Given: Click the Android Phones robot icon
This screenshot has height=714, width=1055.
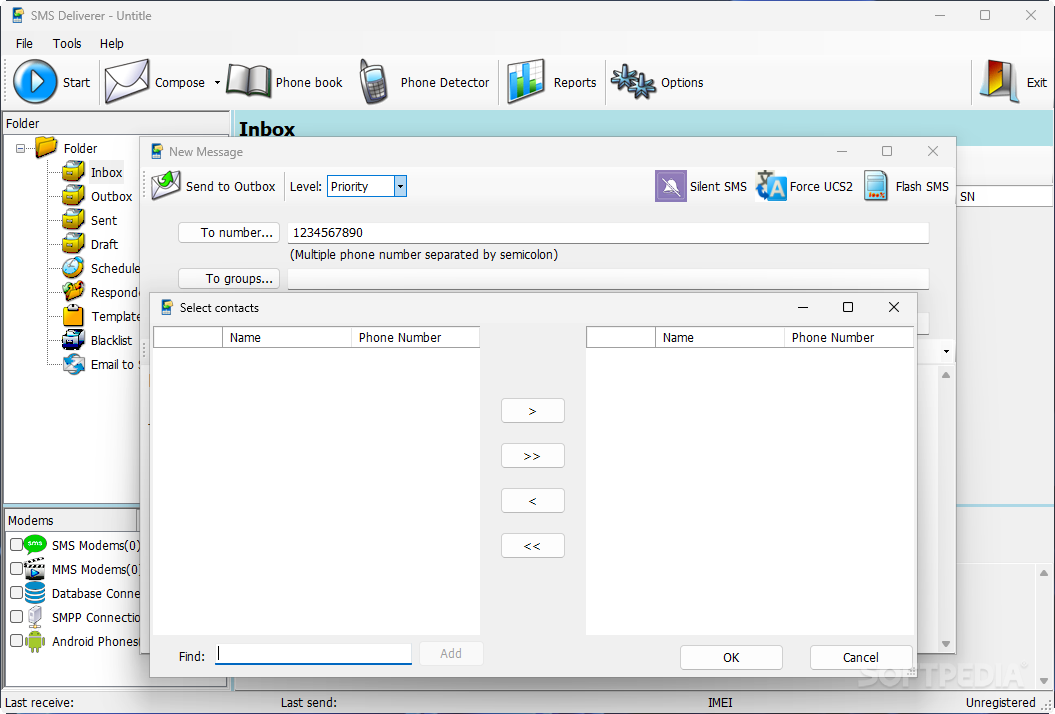Looking at the screenshot, I should [x=35, y=641].
